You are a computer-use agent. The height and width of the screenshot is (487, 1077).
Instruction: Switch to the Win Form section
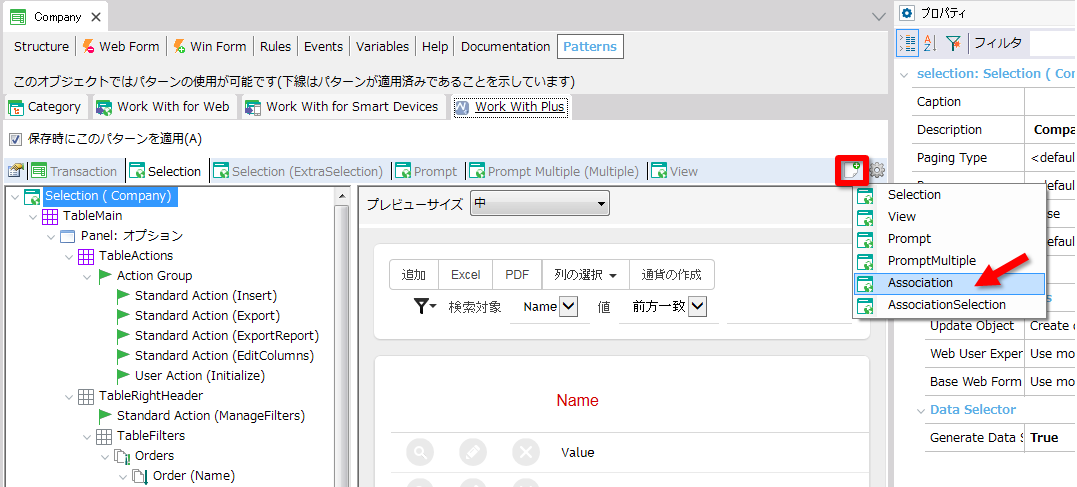tap(209, 47)
